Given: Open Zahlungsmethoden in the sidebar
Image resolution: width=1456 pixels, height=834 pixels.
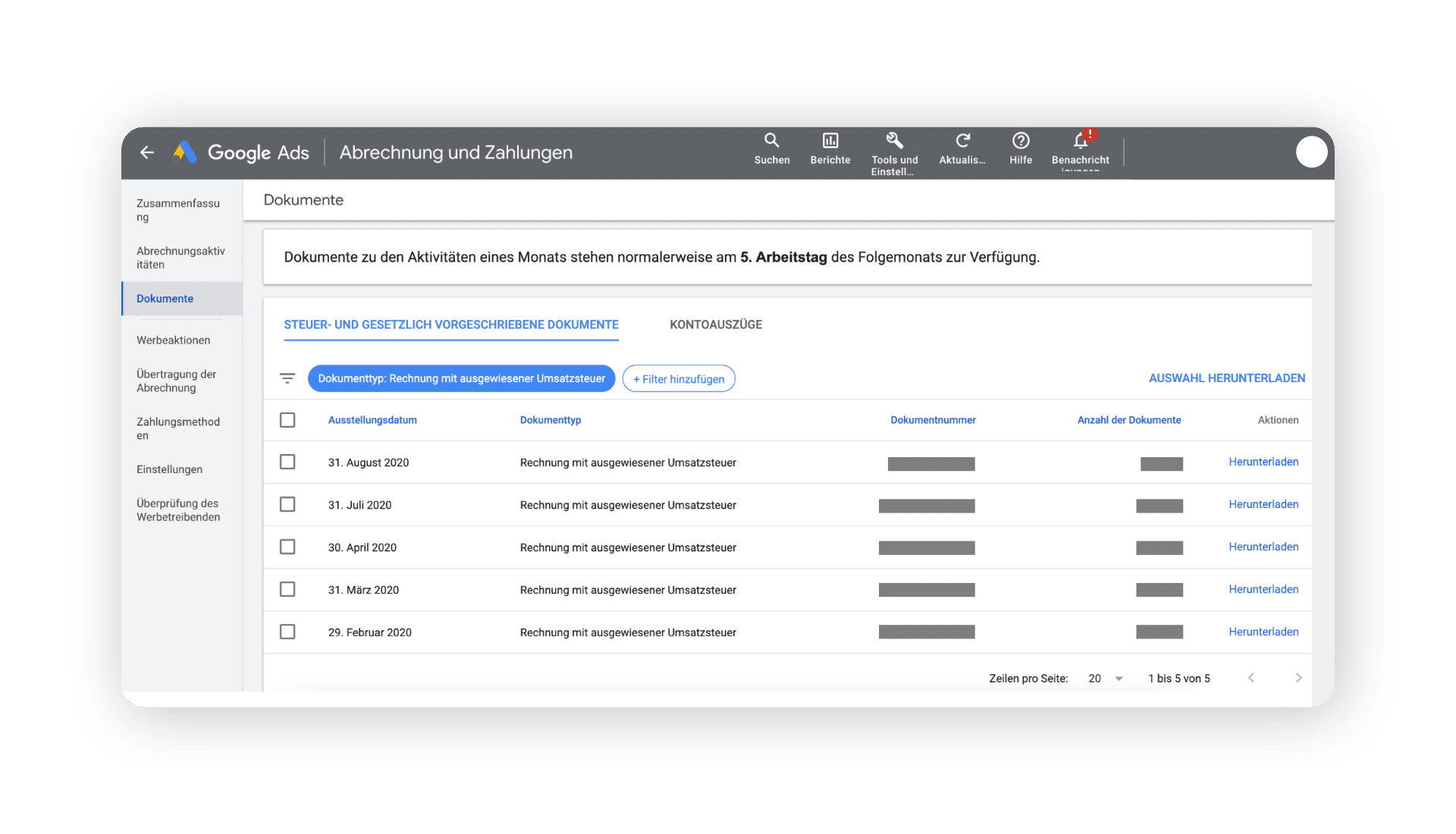Looking at the screenshot, I should pyautogui.click(x=179, y=428).
